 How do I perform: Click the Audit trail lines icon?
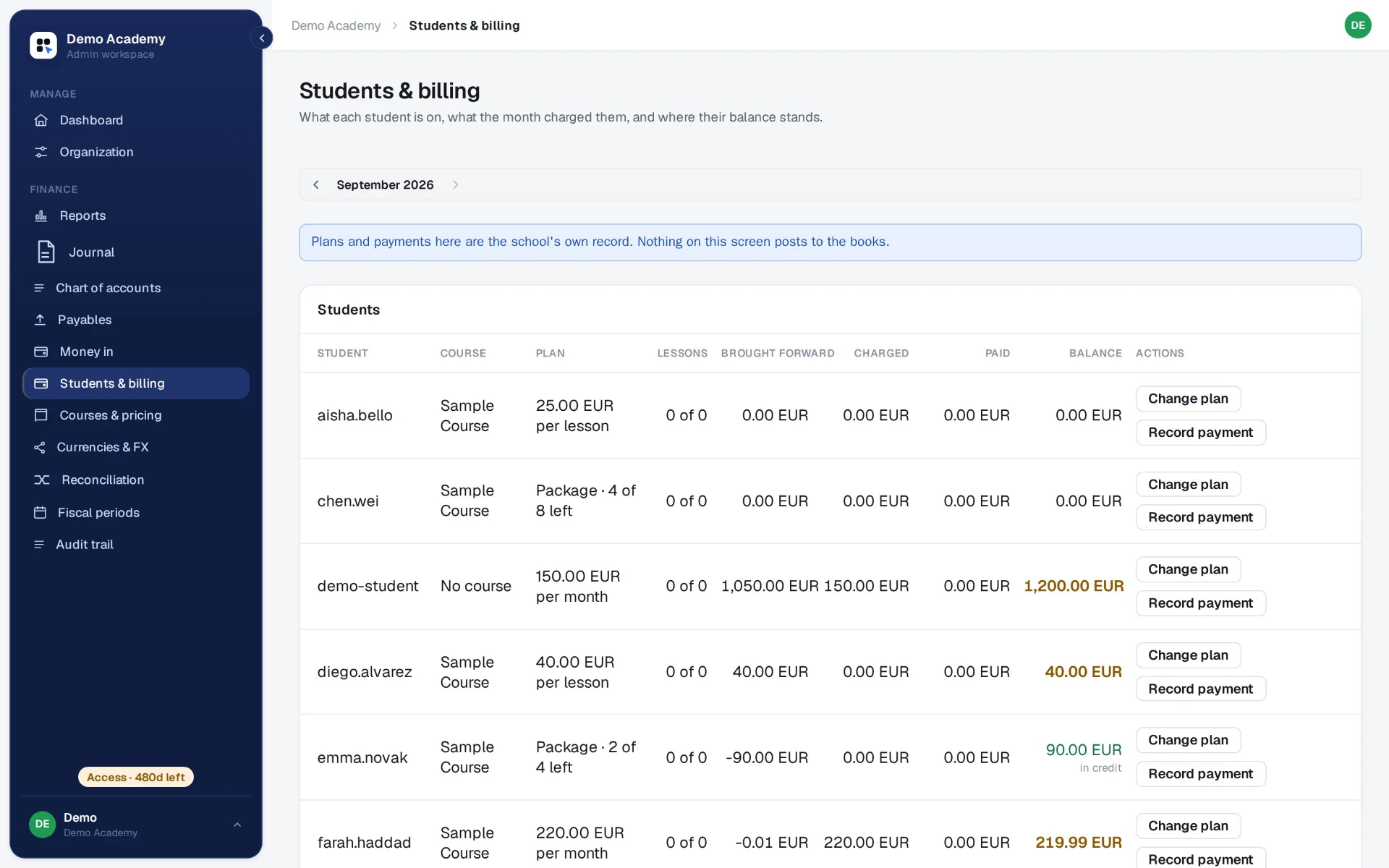click(x=39, y=544)
